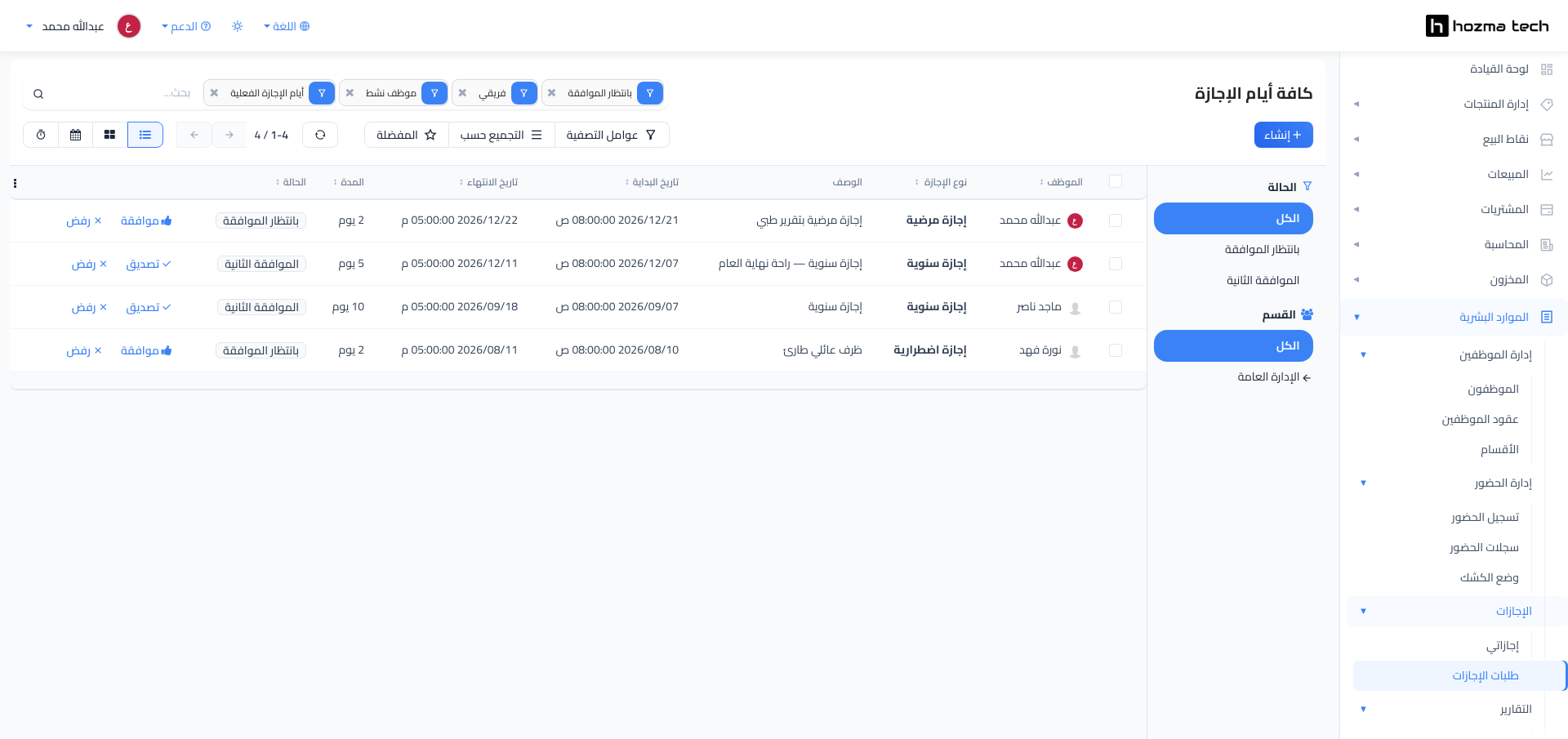Image resolution: width=1568 pixels, height=739 pixels.
Task: Remove the أيام الإجازة الفعلية filter chip
Action: (214, 93)
